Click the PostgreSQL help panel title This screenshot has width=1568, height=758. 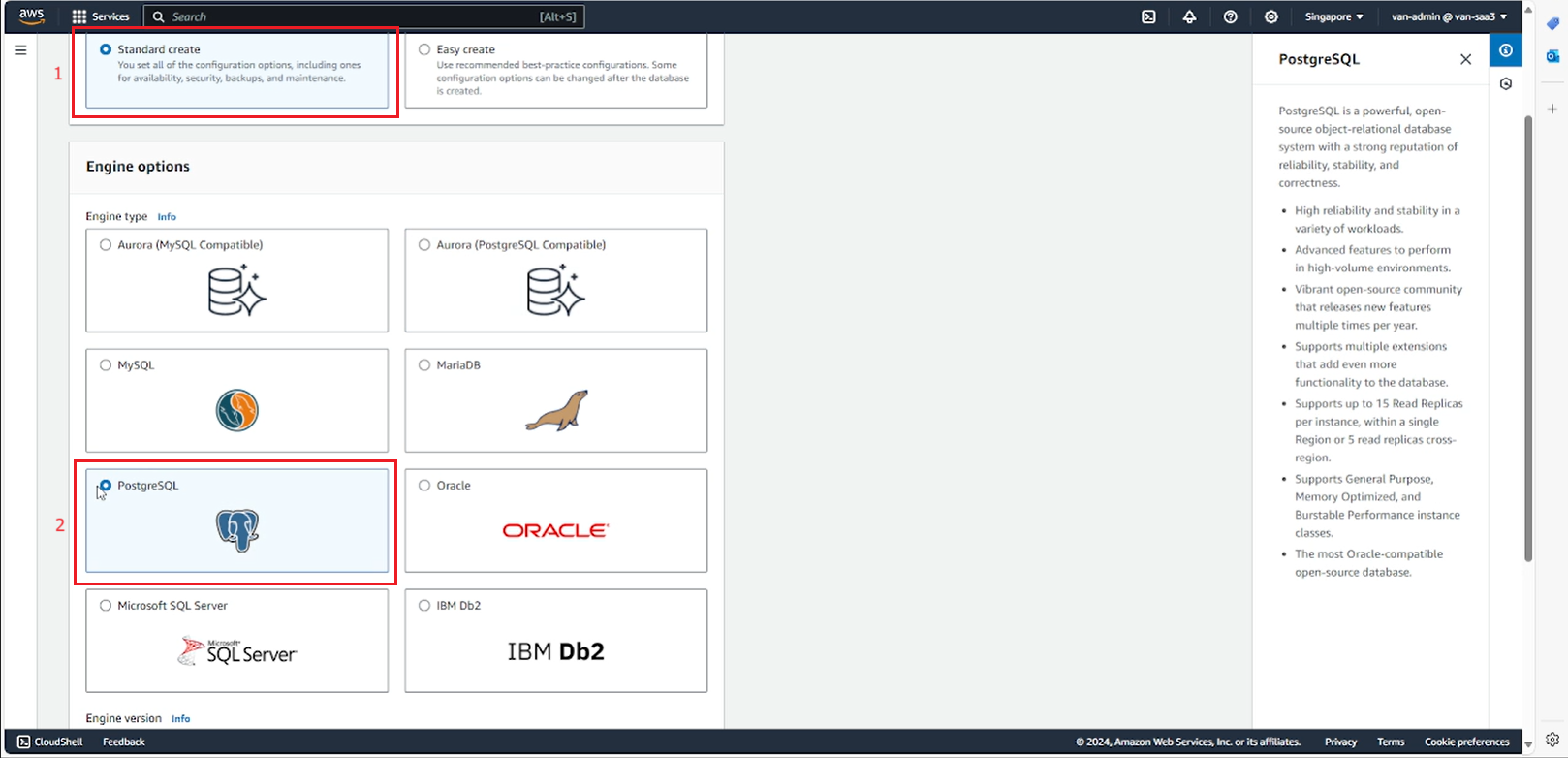pyautogui.click(x=1319, y=59)
